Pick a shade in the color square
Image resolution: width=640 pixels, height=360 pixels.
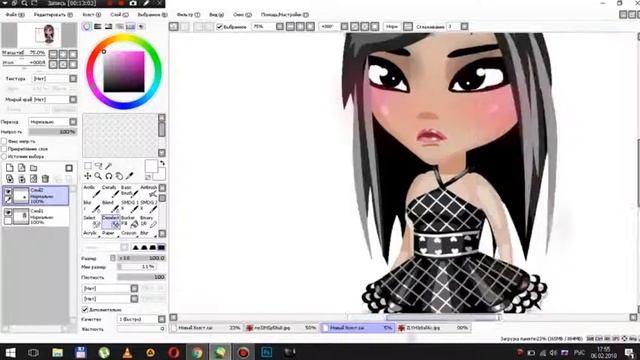[124, 71]
